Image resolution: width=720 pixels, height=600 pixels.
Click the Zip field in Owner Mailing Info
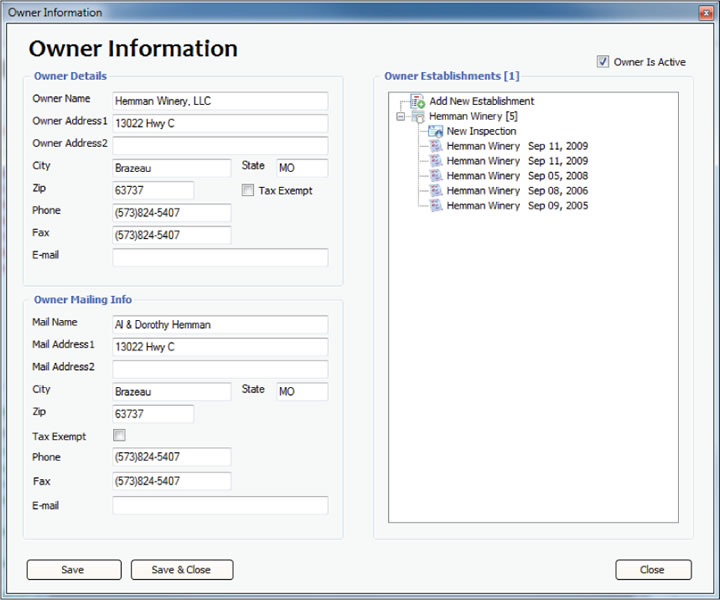(153, 414)
